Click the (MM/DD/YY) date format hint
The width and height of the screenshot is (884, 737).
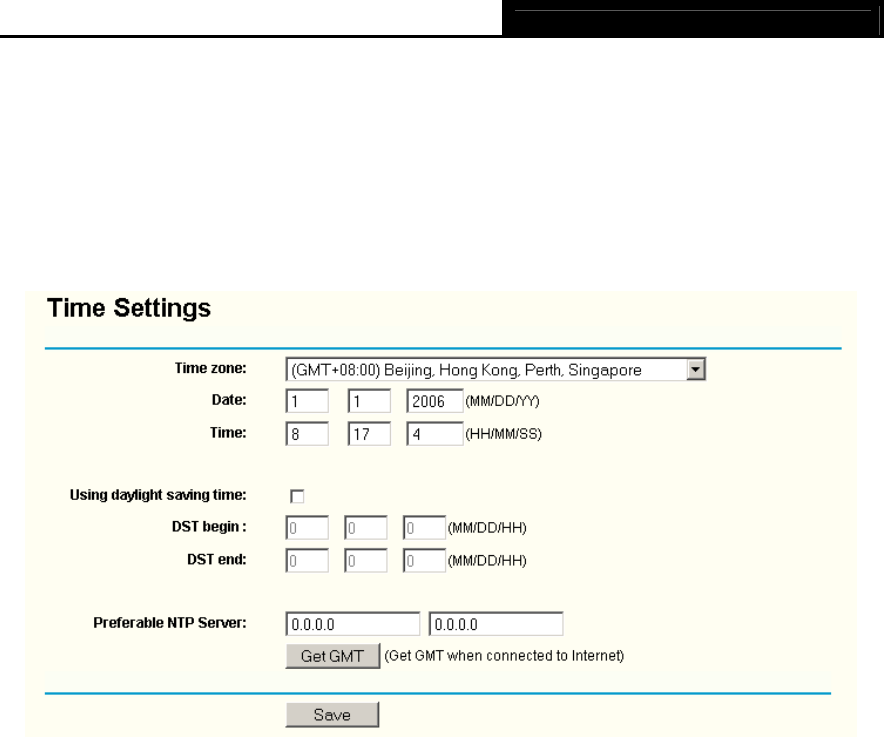click(502, 401)
